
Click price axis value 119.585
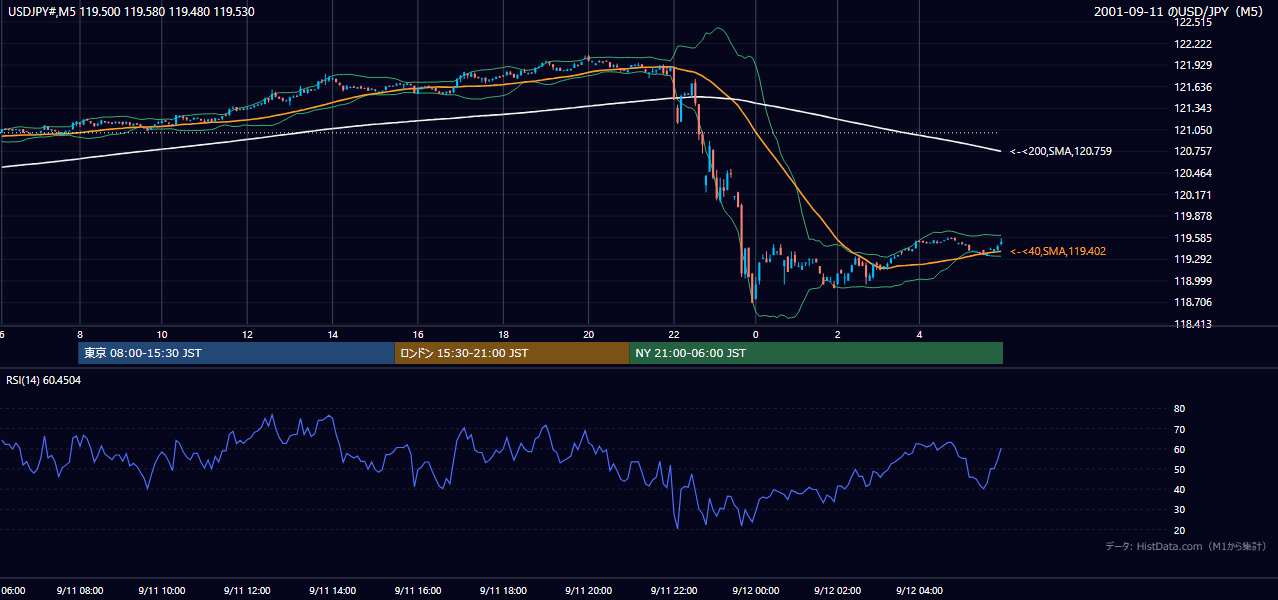coord(1194,238)
